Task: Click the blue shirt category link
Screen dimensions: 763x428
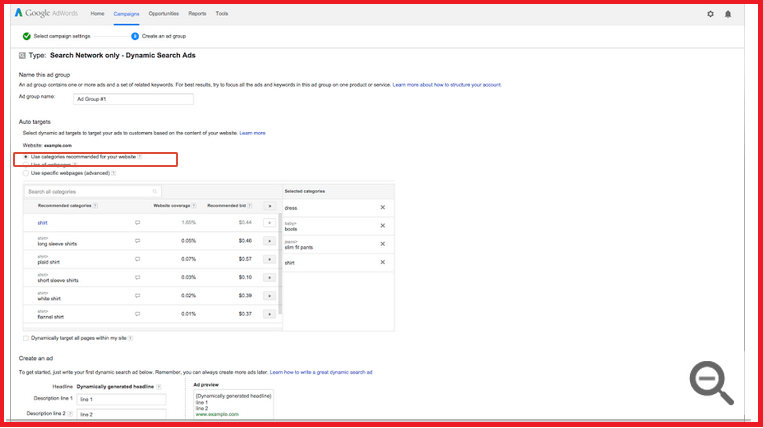Action: [43, 223]
